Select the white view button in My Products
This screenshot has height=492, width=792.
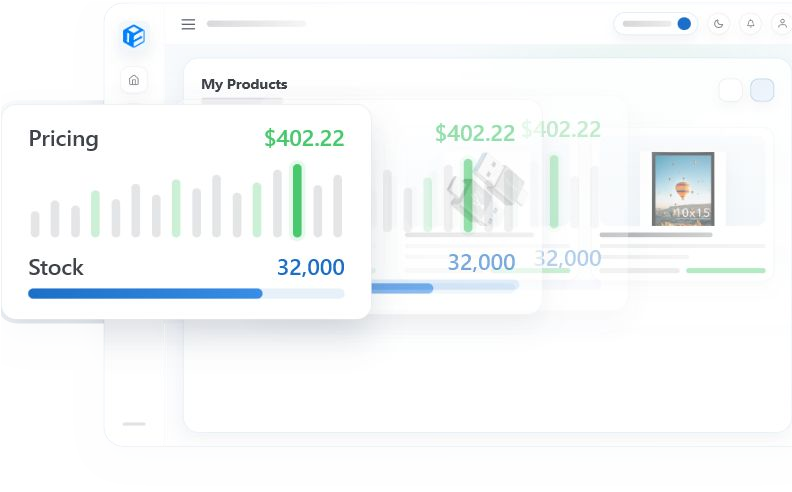(x=730, y=90)
